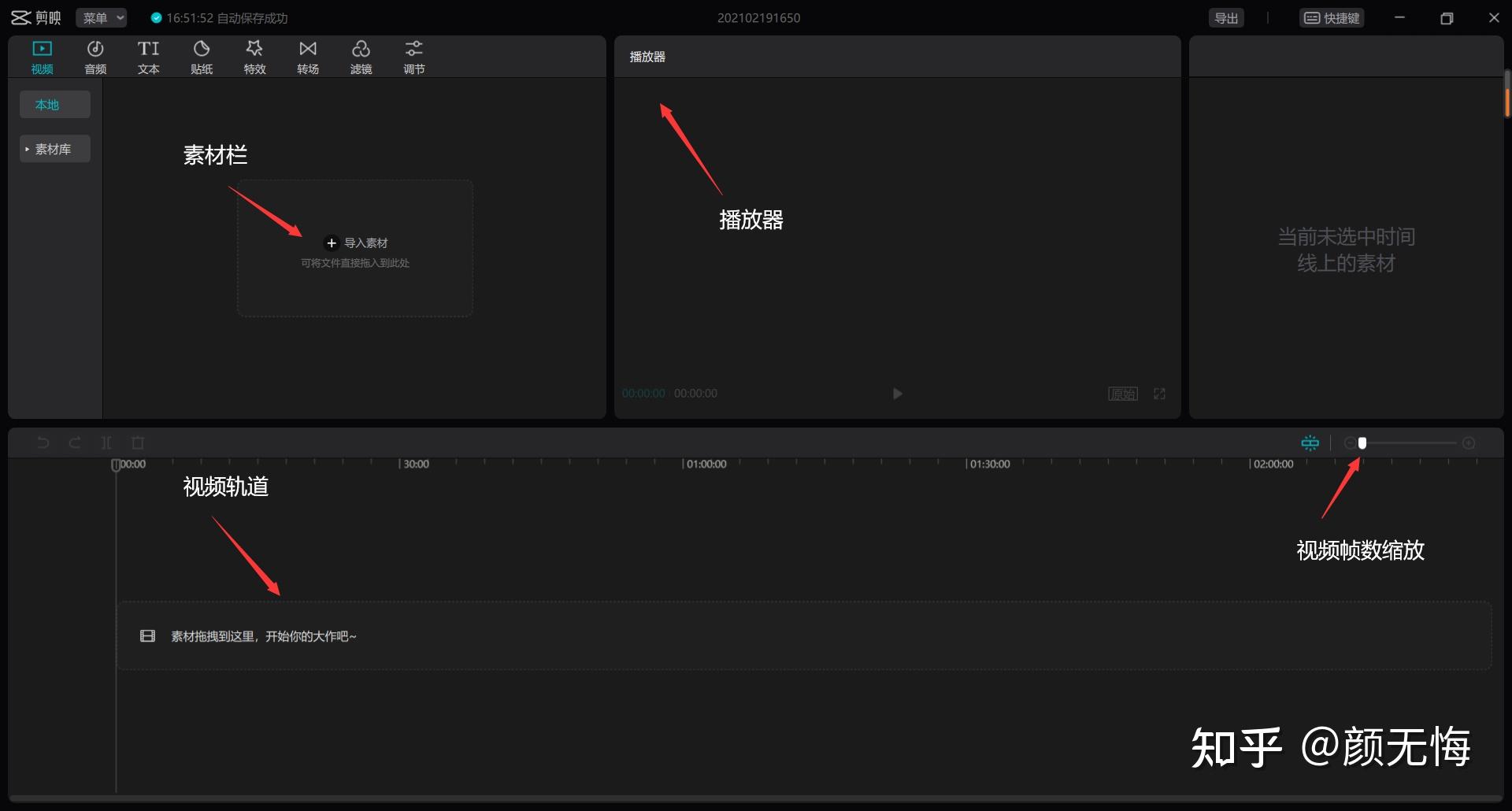
Task: Click the 01:00:00 mark on the ruler
Action: pos(706,464)
